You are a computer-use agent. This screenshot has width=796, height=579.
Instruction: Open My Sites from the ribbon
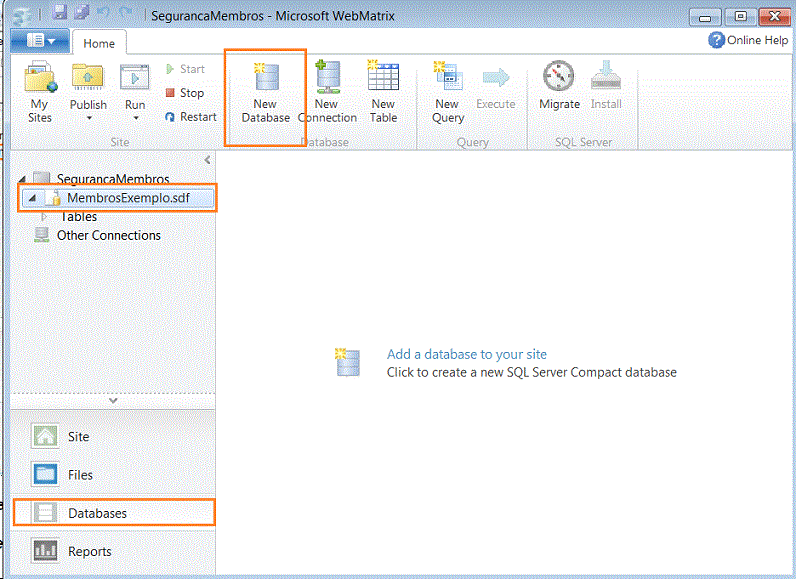tap(40, 92)
